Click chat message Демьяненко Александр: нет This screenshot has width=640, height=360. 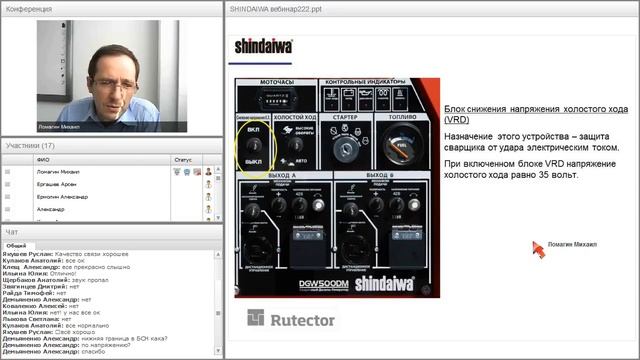coord(47,300)
